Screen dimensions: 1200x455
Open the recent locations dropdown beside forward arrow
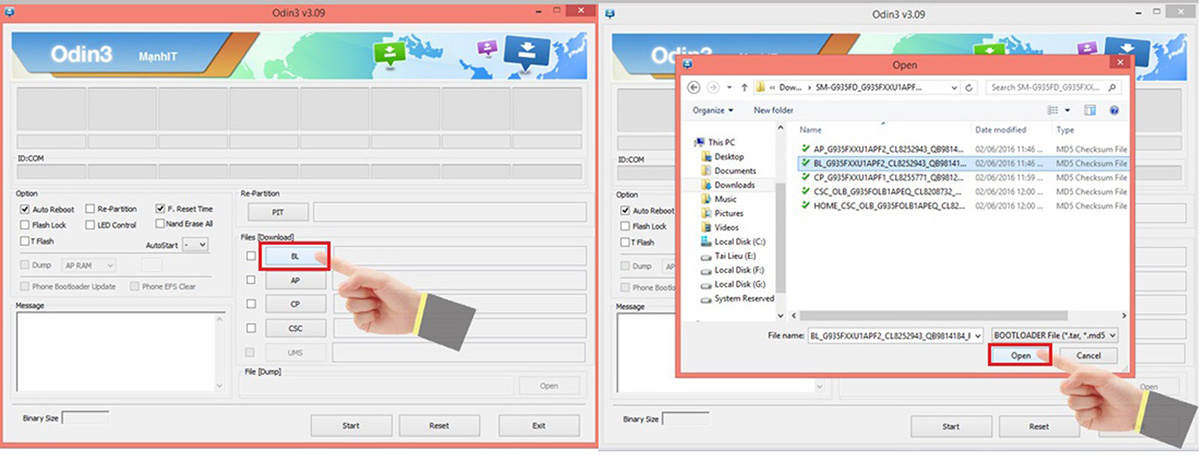pyautogui.click(x=730, y=88)
